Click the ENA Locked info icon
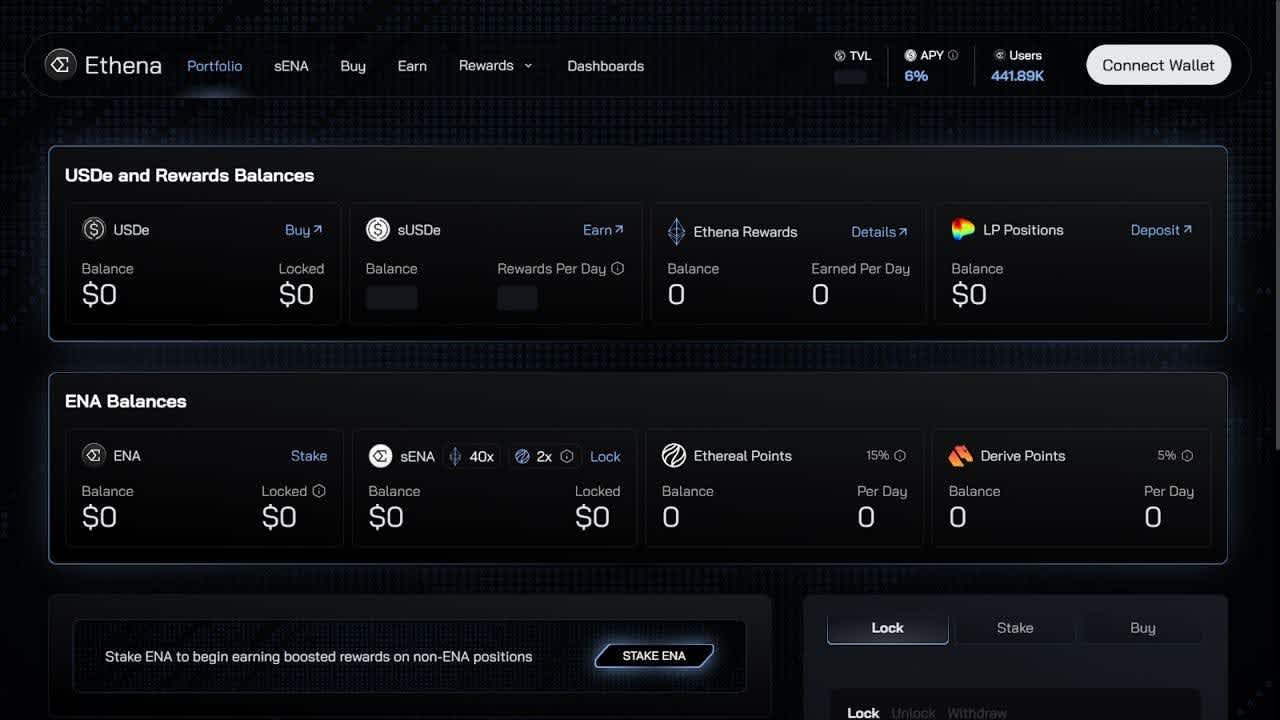The image size is (1280, 720). [x=319, y=491]
